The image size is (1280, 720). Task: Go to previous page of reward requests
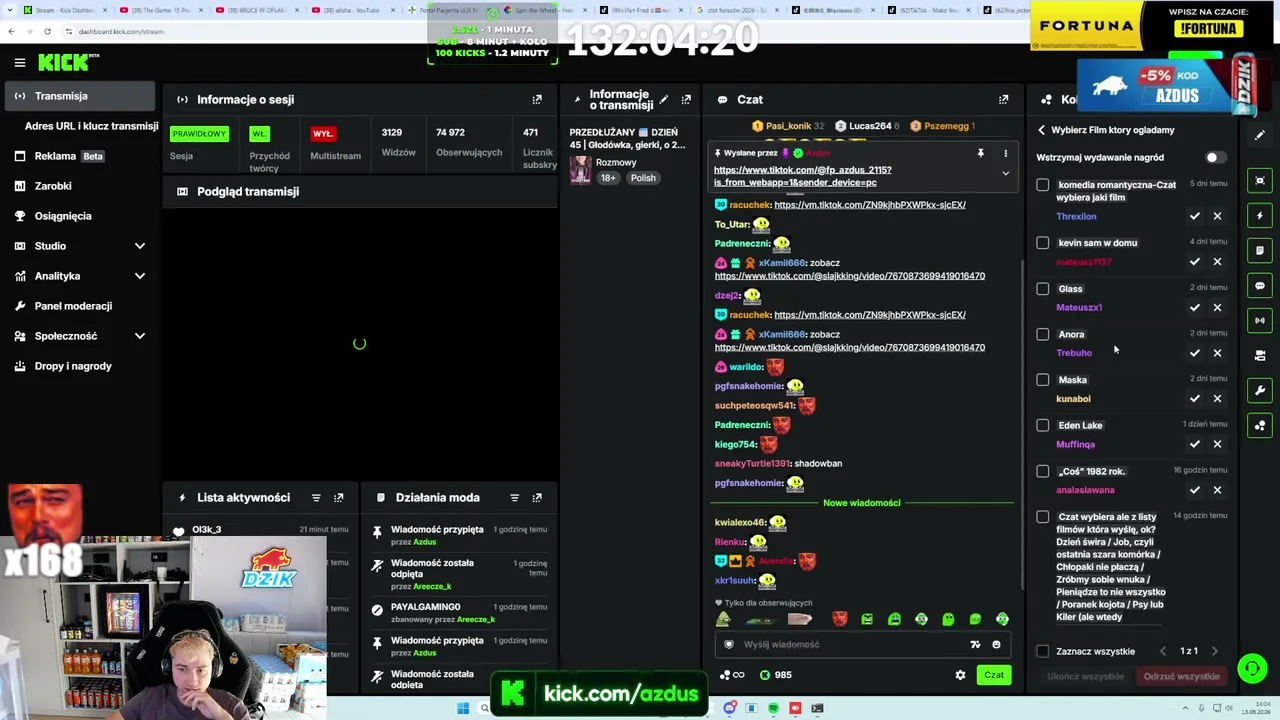pos(1163,652)
